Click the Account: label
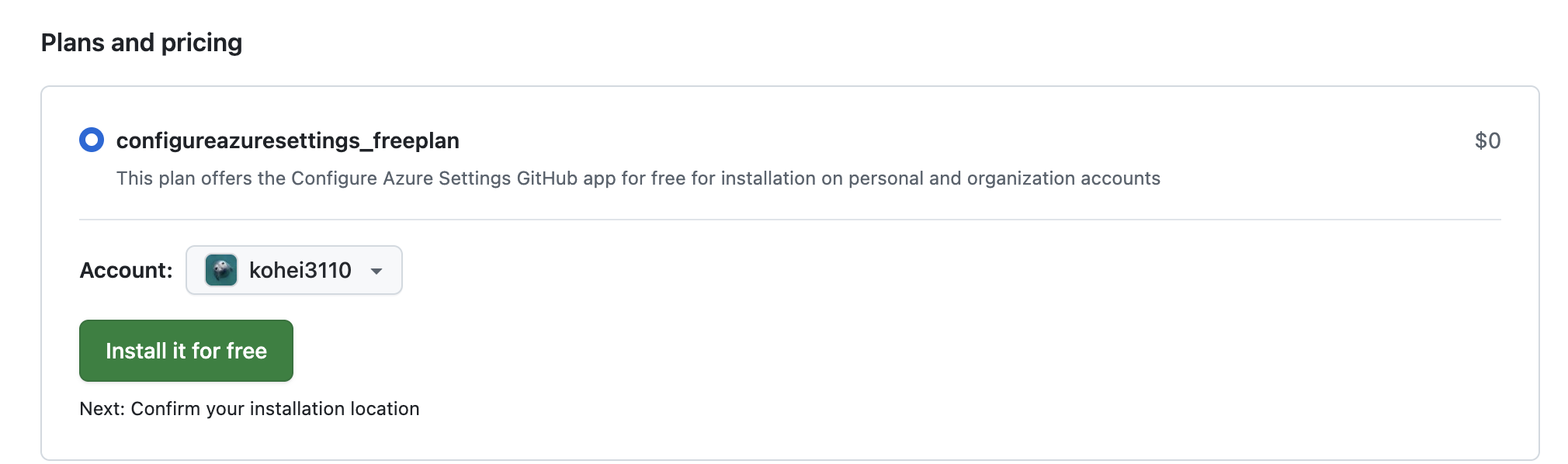The width and height of the screenshot is (1568, 464). click(x=125, y=270)
